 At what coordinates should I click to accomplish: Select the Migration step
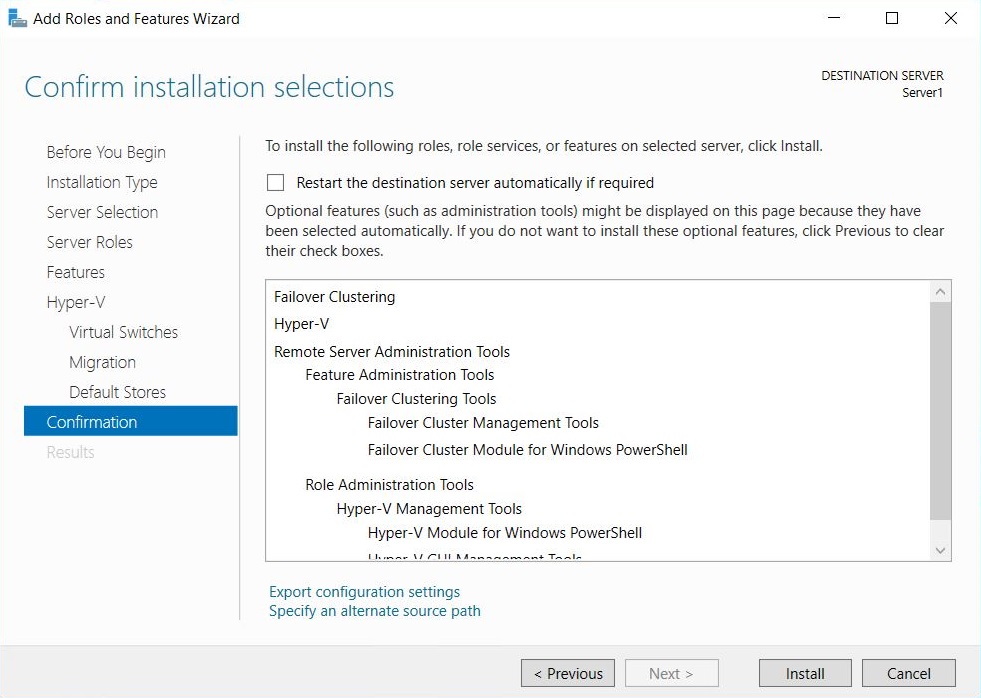[102, 362]
